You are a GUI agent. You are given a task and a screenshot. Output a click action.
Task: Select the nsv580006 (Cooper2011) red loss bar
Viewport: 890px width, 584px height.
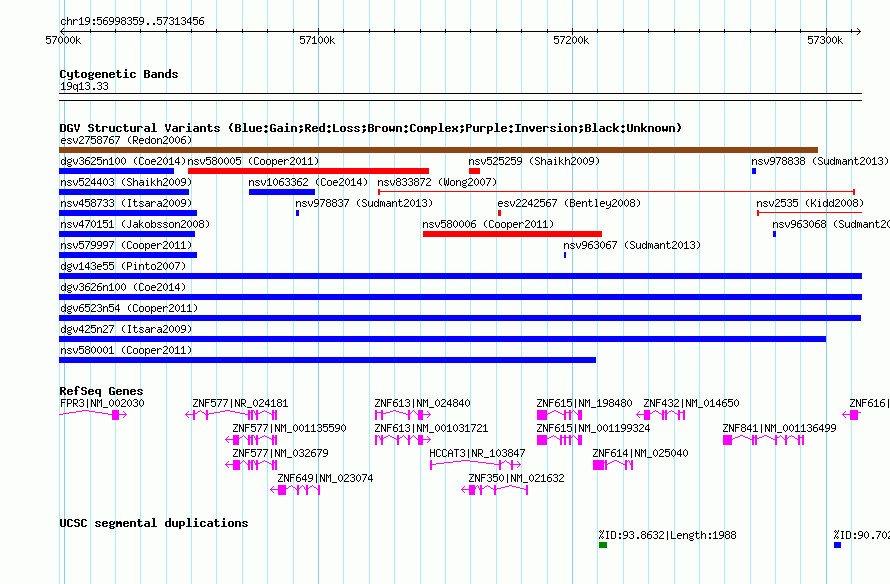(512, 234)
